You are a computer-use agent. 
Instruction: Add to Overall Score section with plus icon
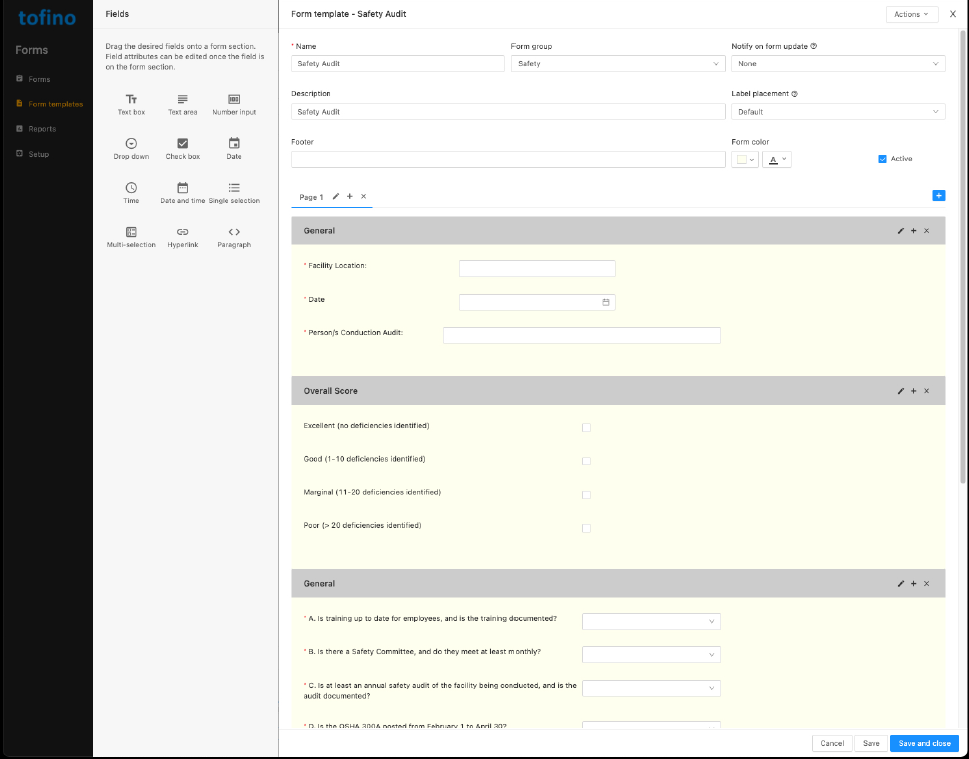tap(913, 391)
